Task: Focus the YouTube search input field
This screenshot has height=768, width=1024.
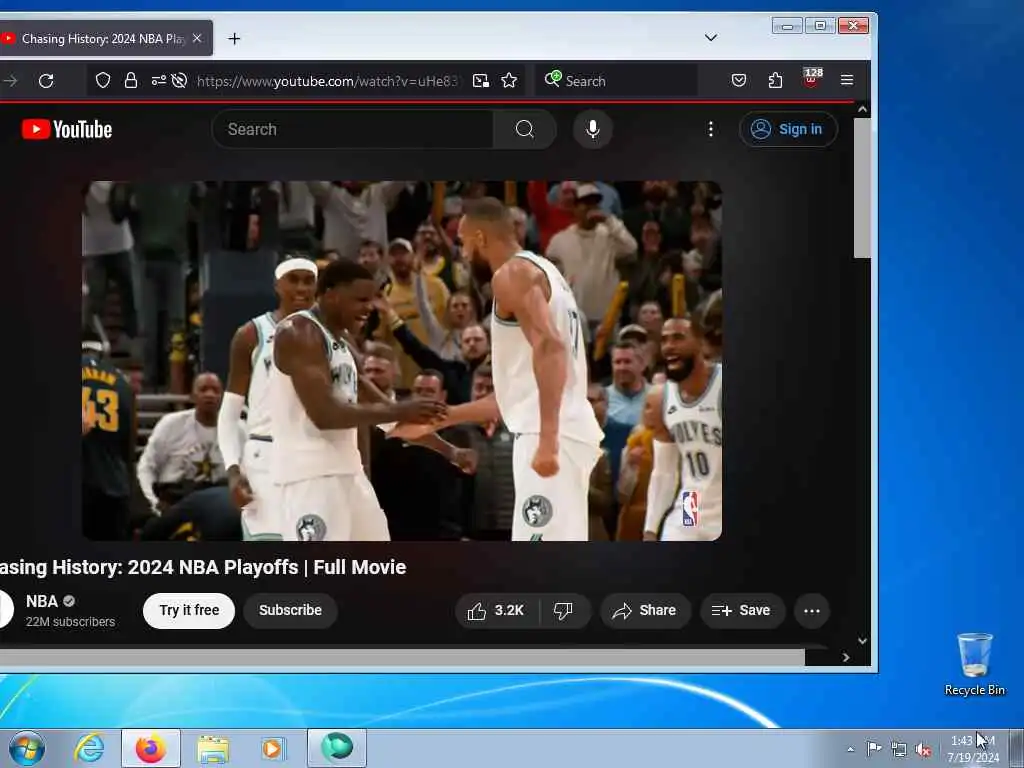Action: (x=353, y=129)
